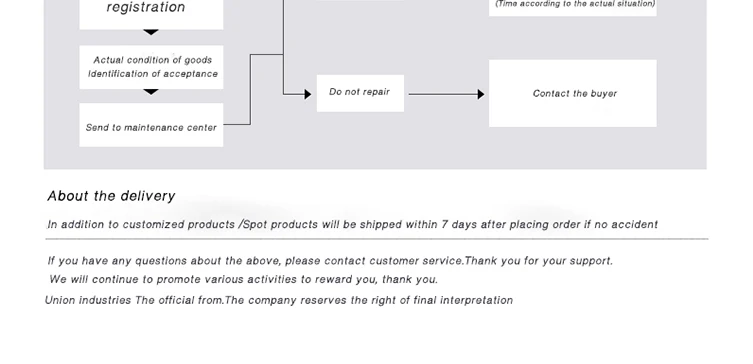
Task: Click the connector line leaving the maintenance center box
Action: [x=250, y=89]
